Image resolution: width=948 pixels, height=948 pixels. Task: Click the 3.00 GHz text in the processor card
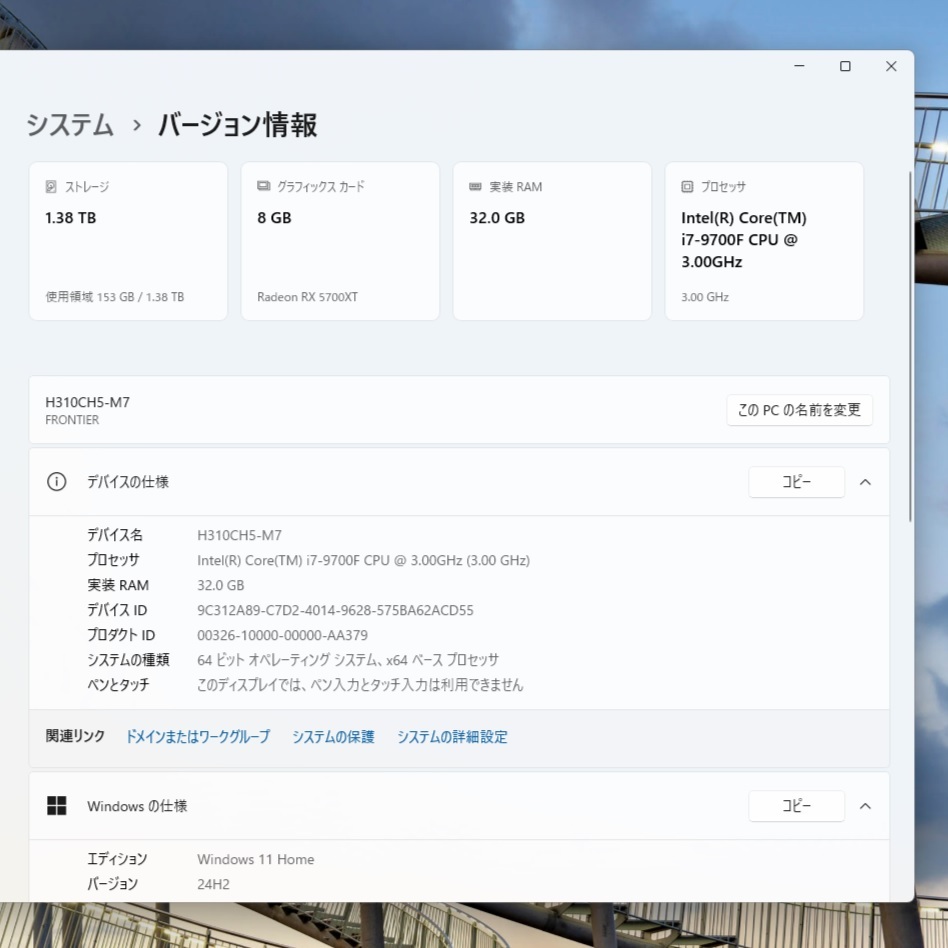point(705,297)
